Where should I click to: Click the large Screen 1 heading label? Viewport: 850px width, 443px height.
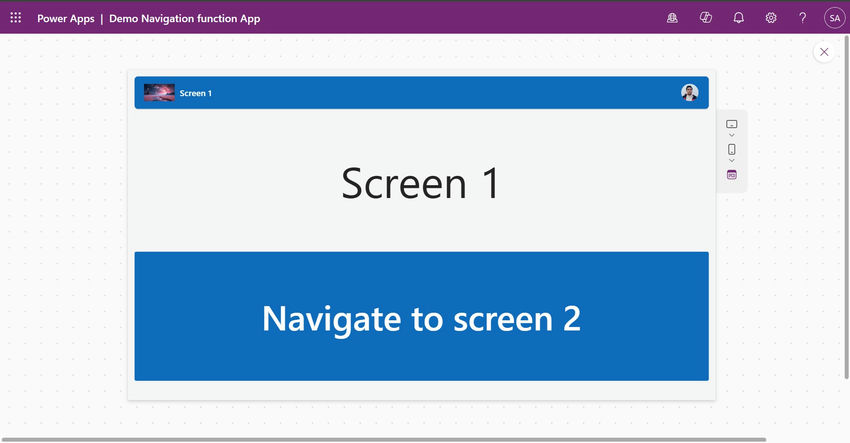point(420,184)
